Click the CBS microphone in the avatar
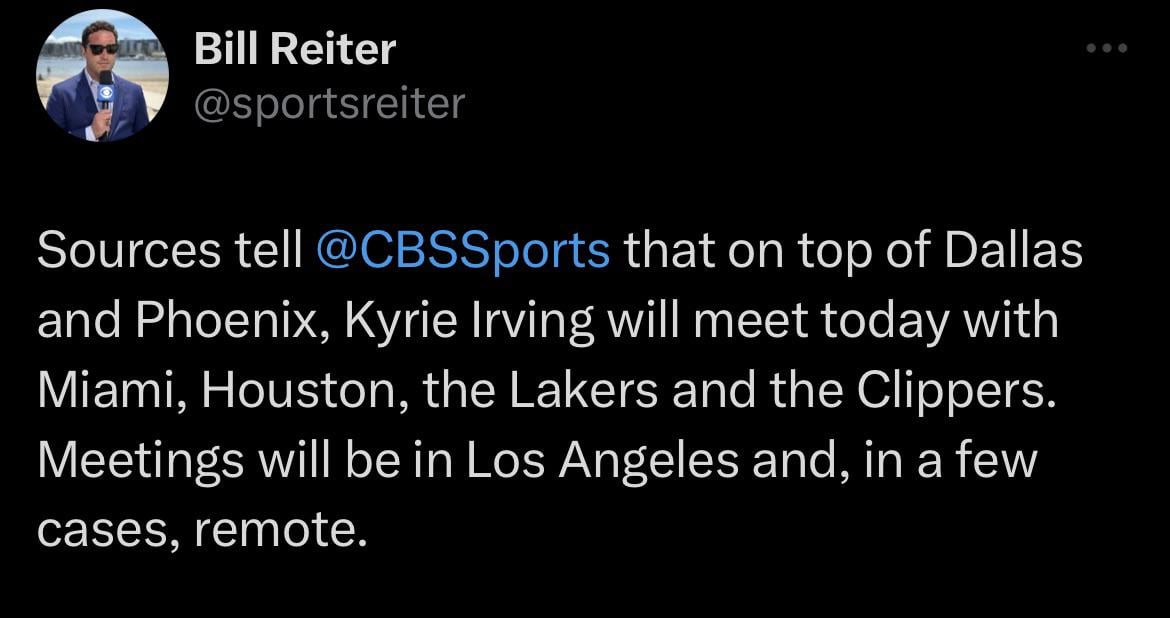Screen dimensions: 1170x618 click(105, 98)
